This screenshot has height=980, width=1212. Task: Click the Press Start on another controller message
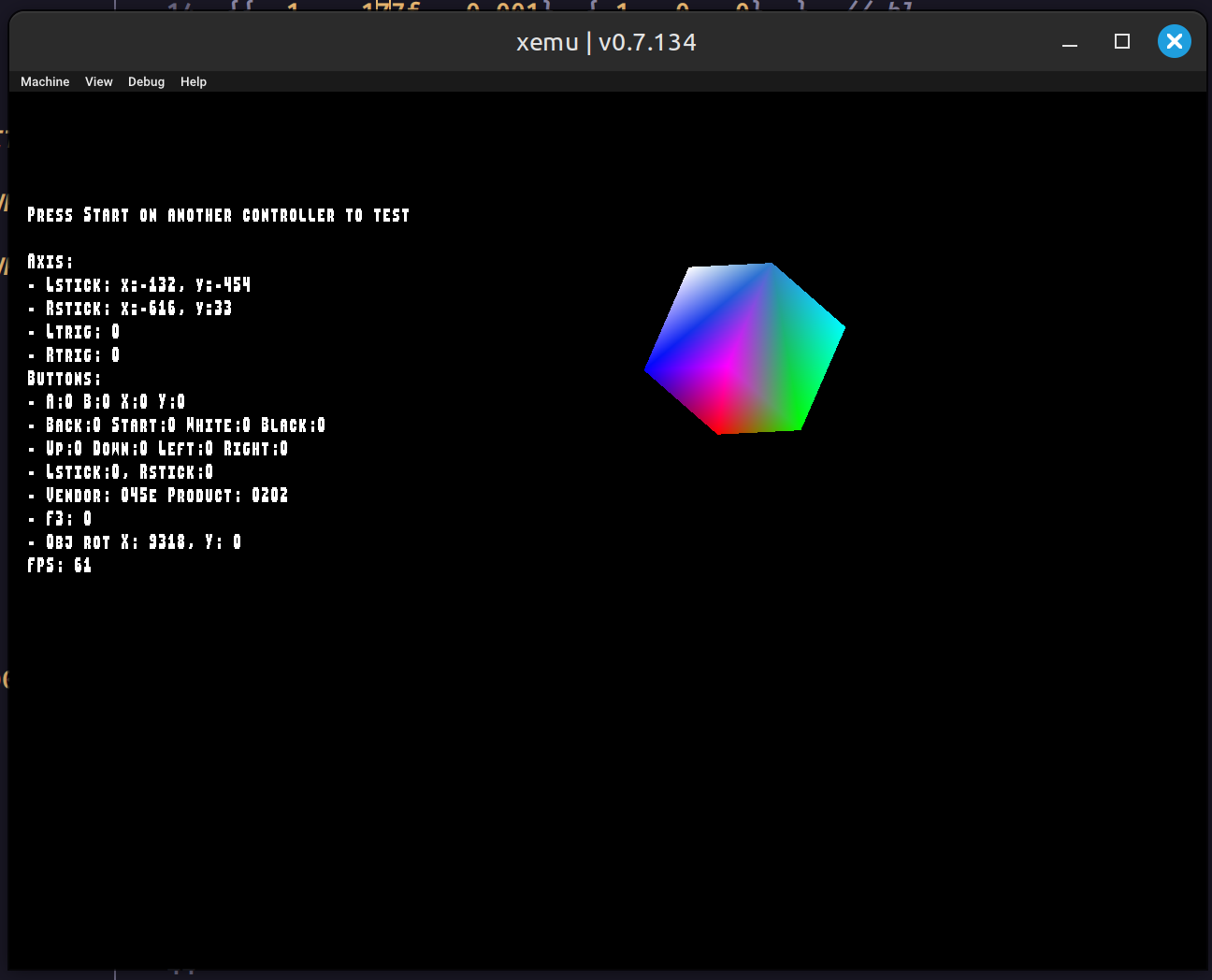218,215
